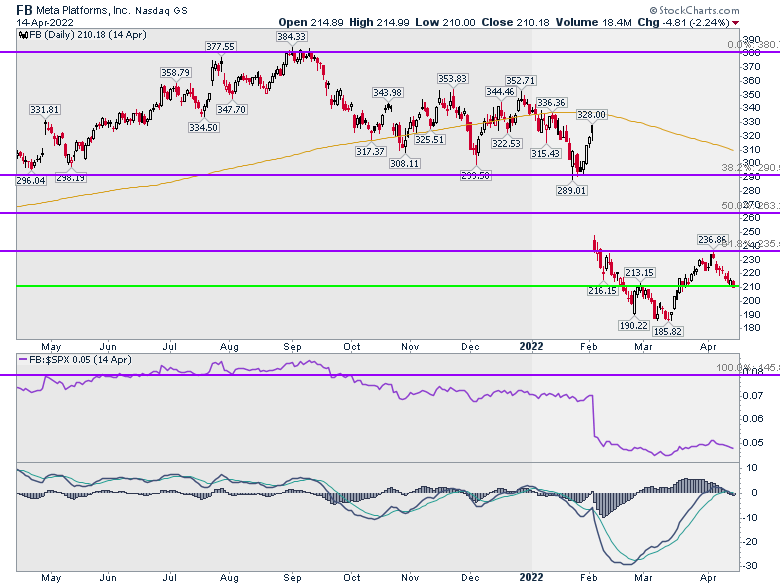Select the 317.37 price label
Image resolution: width=780 pixels, height=586 pixels.
point(370,151)
